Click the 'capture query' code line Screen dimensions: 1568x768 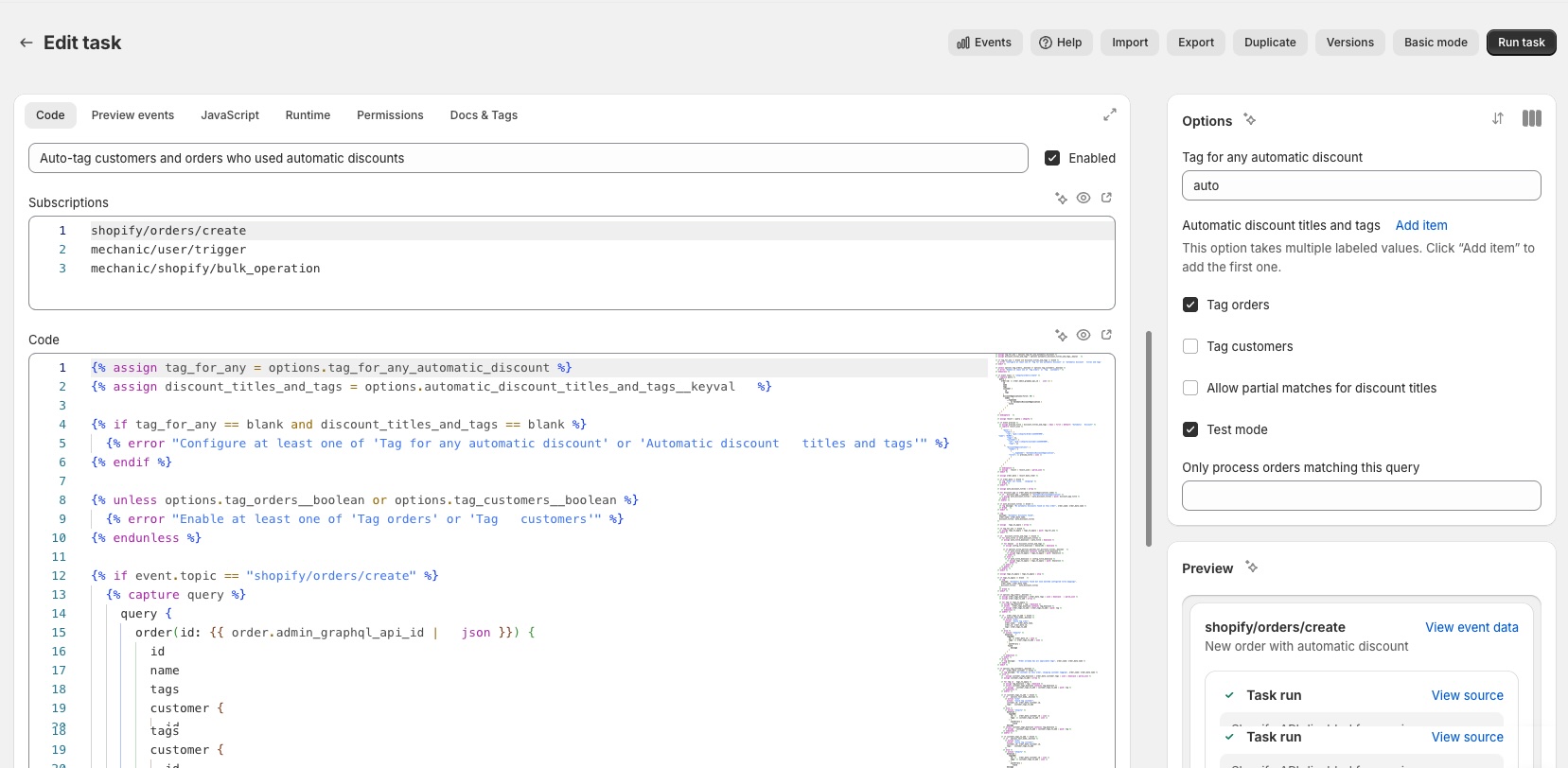[176, 595]
